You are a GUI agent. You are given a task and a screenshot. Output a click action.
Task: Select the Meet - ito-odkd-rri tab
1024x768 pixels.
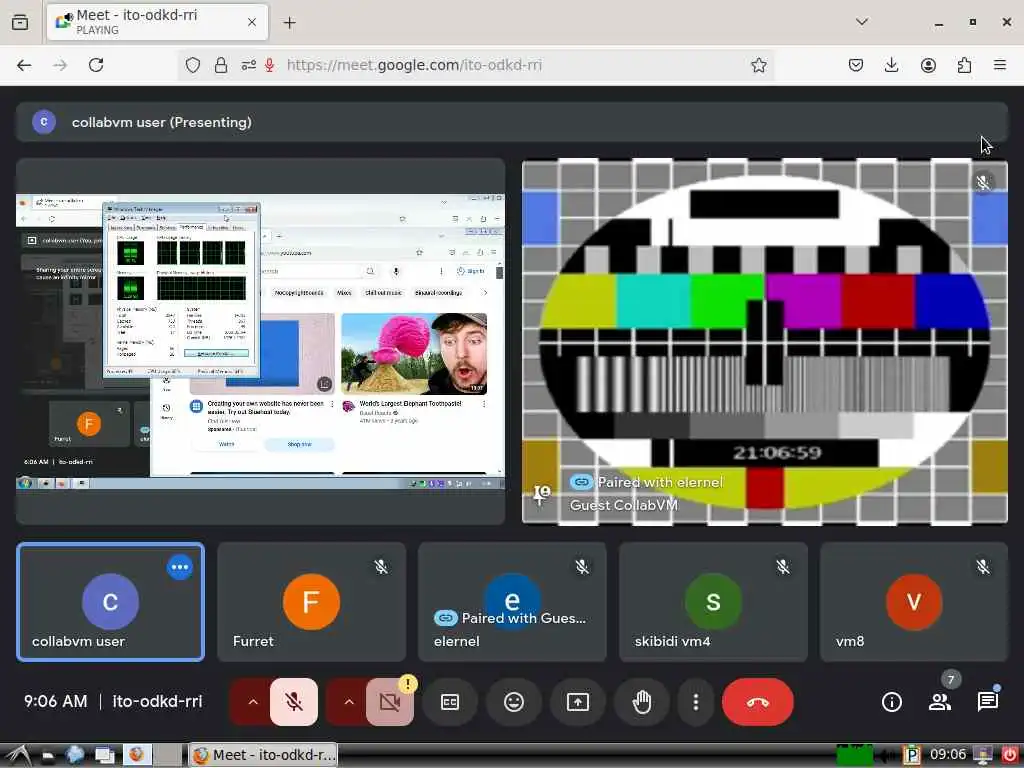coord(157,22)
